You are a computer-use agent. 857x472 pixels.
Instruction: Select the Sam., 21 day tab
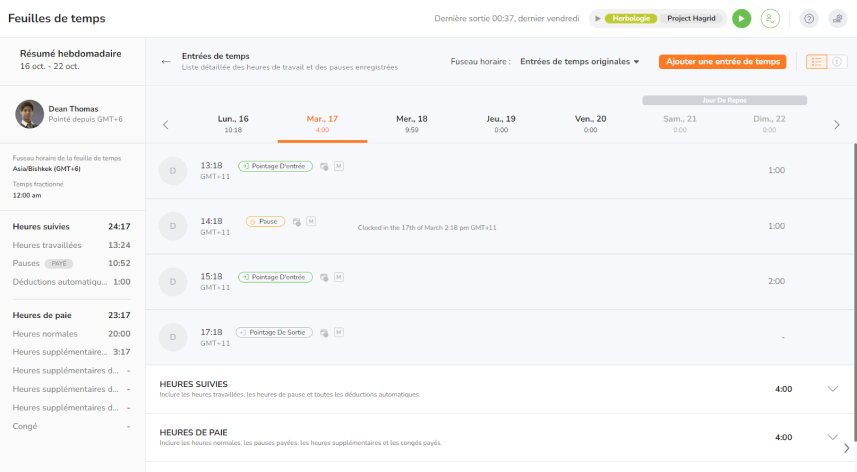point(680,124)
